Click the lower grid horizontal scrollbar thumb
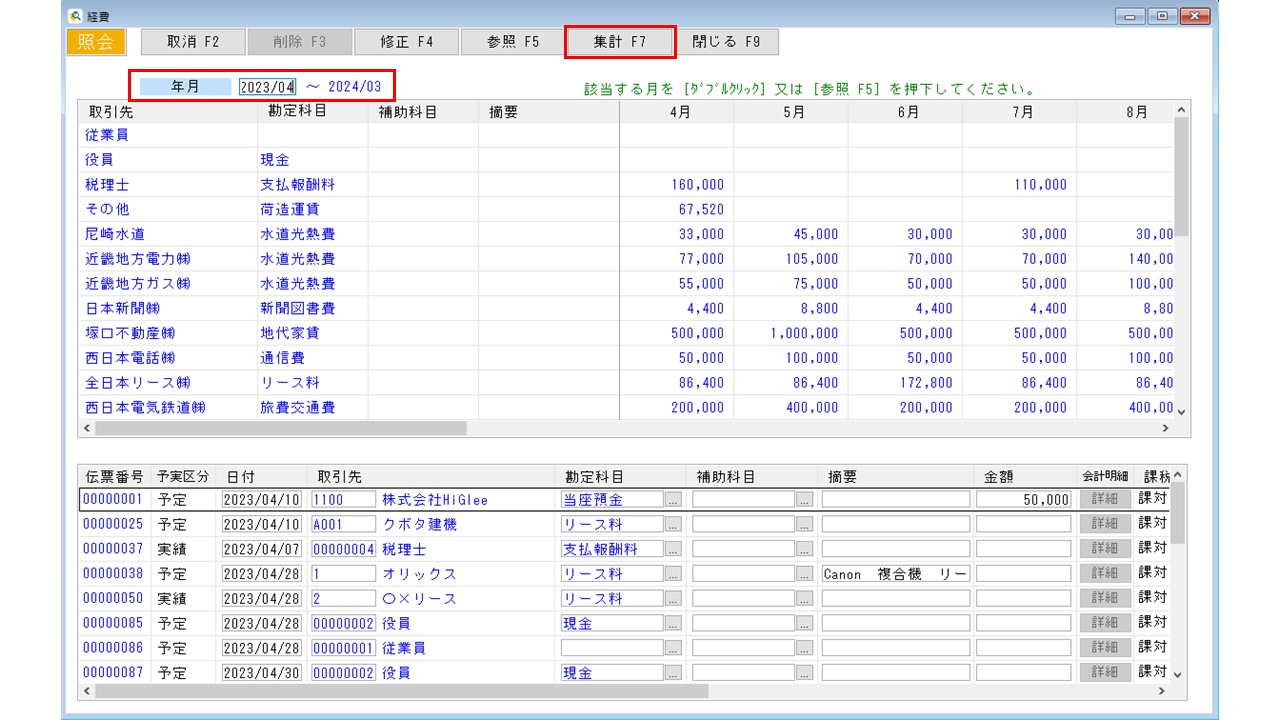Image resolution: width=1280 pixels, height=720 pixels. coord(402,691)
